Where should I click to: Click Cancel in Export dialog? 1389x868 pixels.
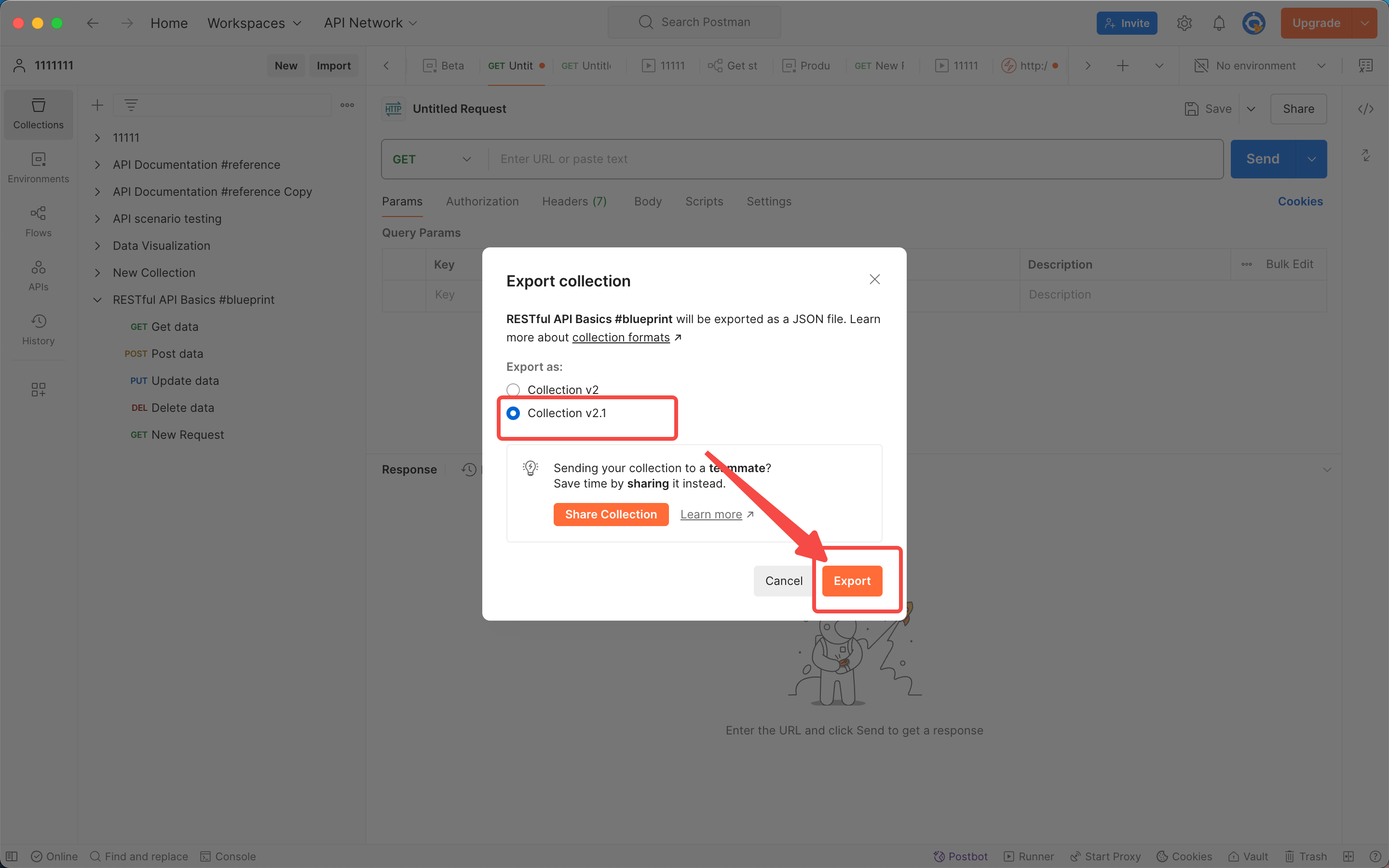coord(783,581)
